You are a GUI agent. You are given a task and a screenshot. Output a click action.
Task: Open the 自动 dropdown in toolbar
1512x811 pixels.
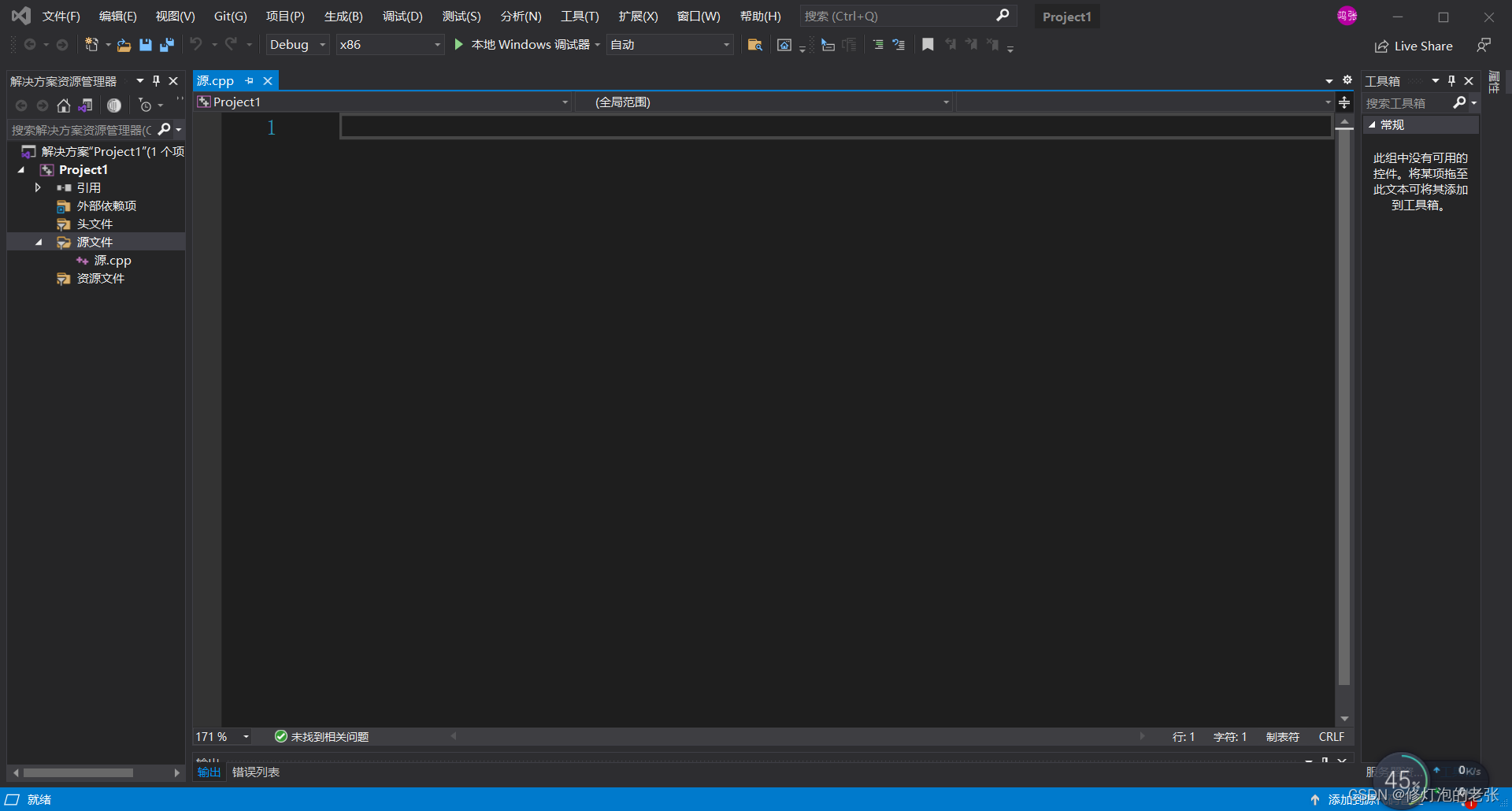click(670, 45)
